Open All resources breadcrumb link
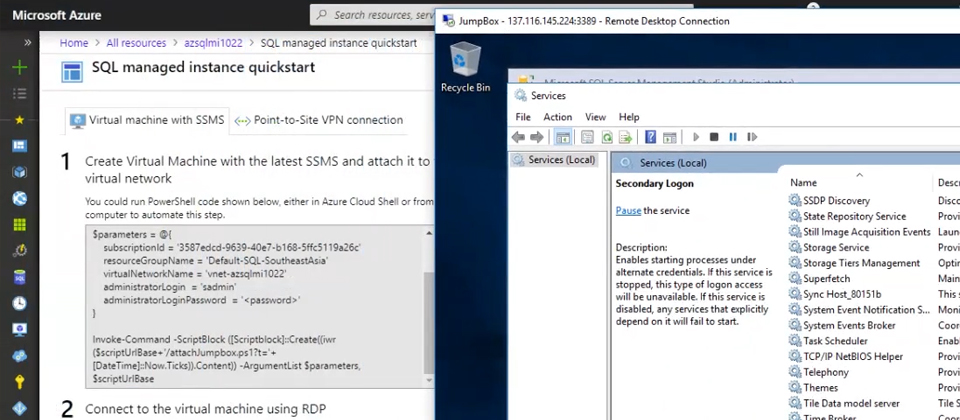 click(136, 43)
